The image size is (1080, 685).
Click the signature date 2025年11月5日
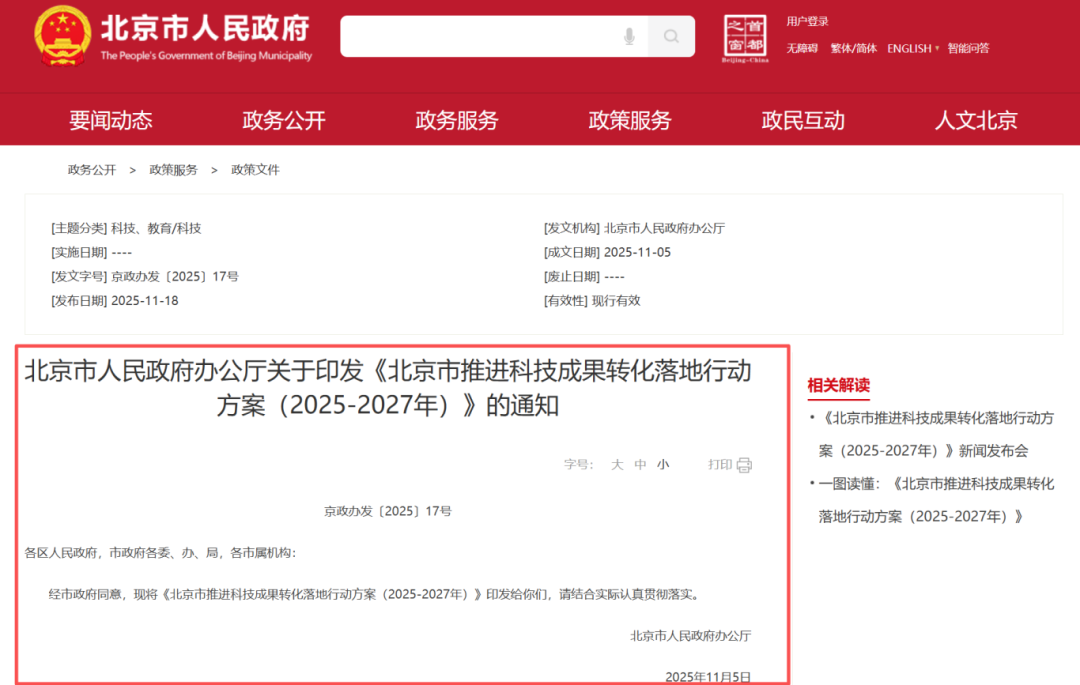pos(707,677)
